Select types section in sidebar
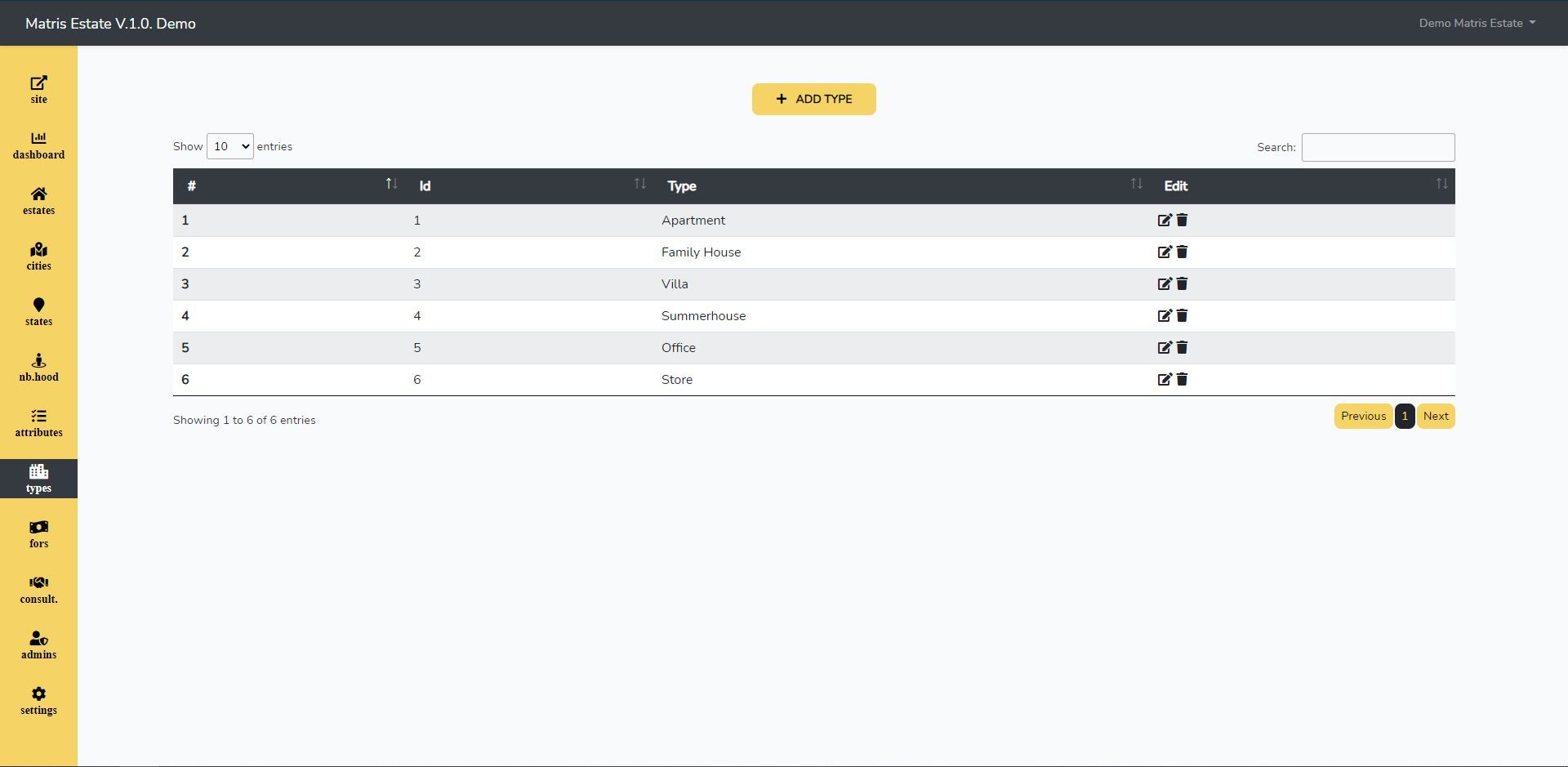1568x767 pixels. (38, 479)
